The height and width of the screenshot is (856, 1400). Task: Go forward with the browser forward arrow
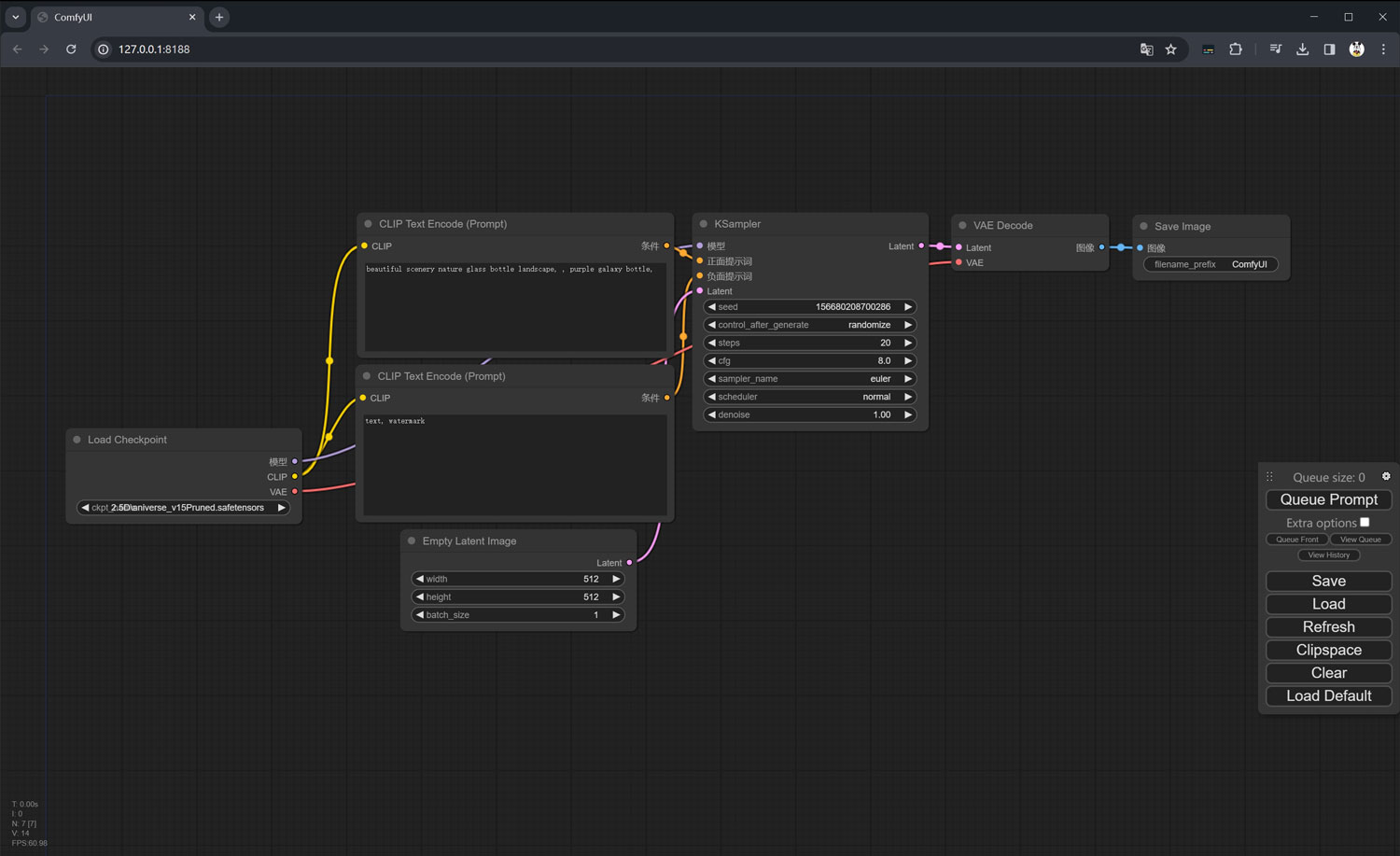pos(44,49)
